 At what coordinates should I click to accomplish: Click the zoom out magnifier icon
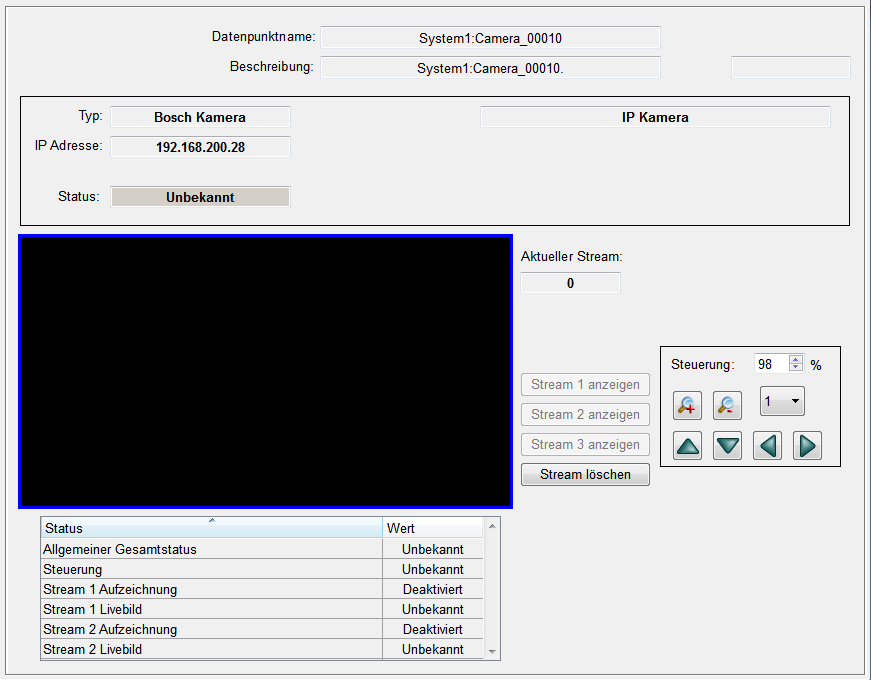(x=727, y=405)
